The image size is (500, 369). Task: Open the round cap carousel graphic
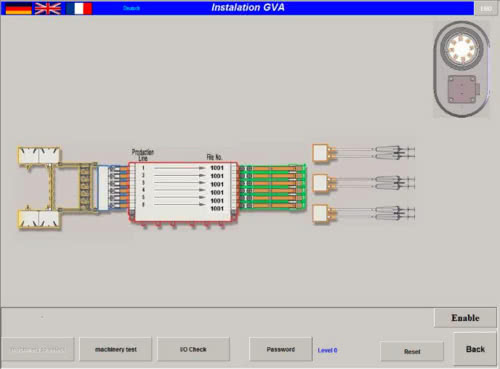point(462,69)
